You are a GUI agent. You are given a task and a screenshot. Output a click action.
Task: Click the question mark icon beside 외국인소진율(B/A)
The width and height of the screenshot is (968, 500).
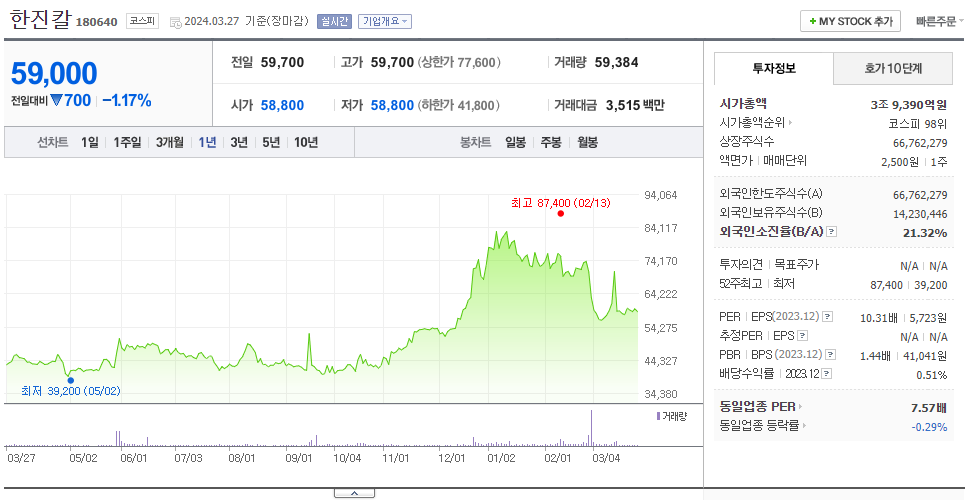coord(832,232)
